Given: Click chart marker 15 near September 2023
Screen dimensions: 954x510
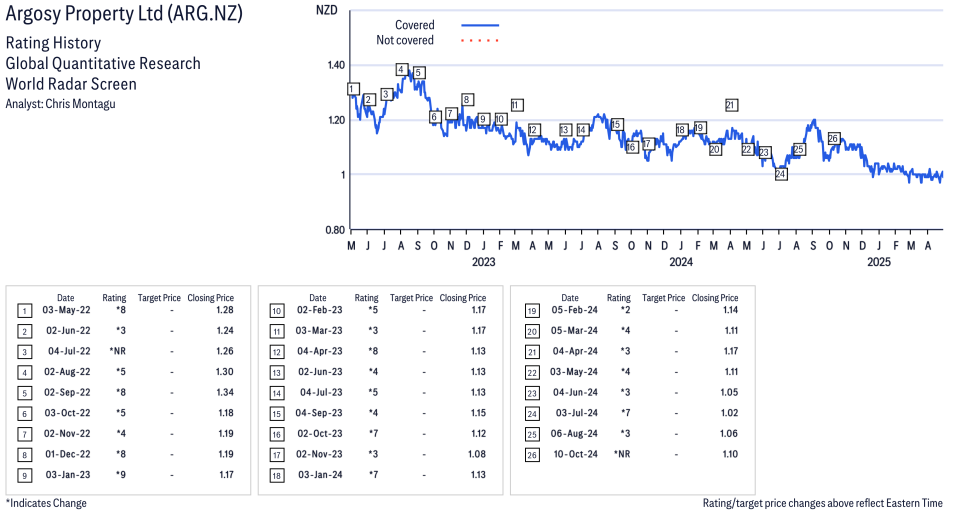Looking at the screenshot, I should point(616,125).
